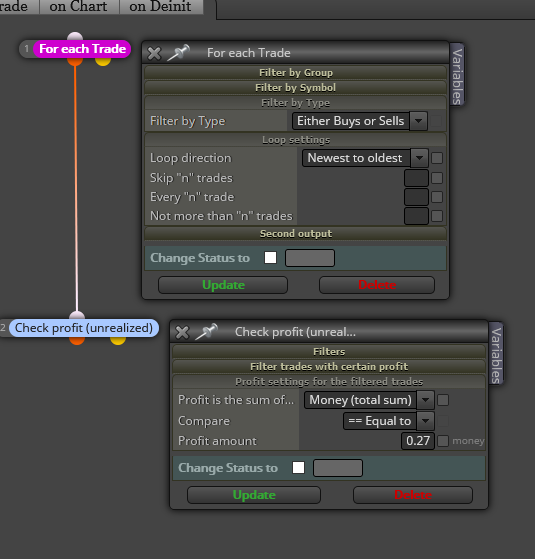
Task: Pin the Check profit panel
Action: pyautogui.click(x=206, y=332)
